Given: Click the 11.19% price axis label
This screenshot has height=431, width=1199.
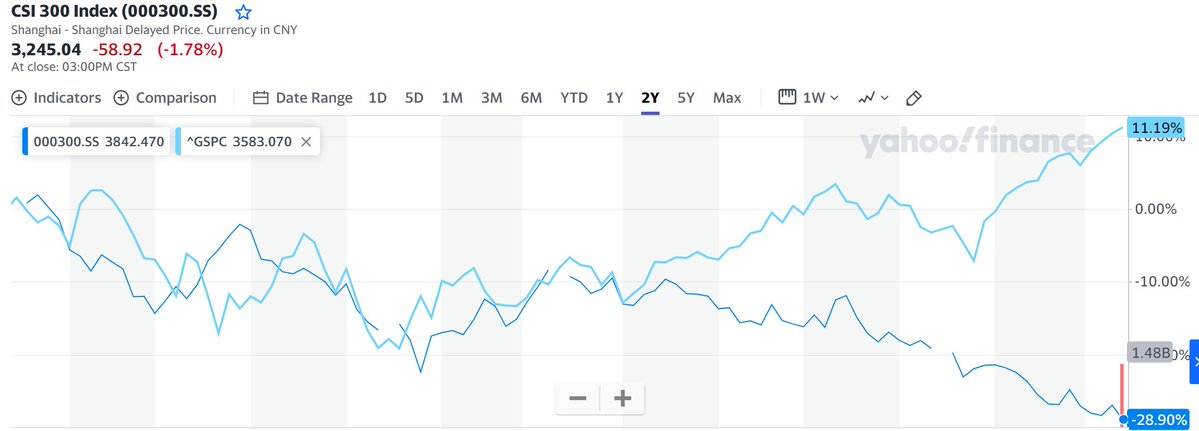Looking at the screenshot, I should [1156, 127].
